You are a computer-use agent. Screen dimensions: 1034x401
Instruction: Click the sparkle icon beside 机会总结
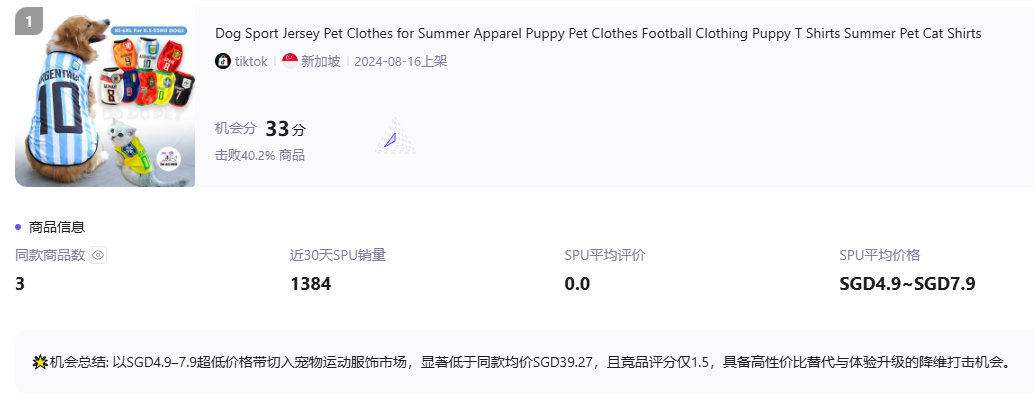pyautogui.click(x=40, y=361)
